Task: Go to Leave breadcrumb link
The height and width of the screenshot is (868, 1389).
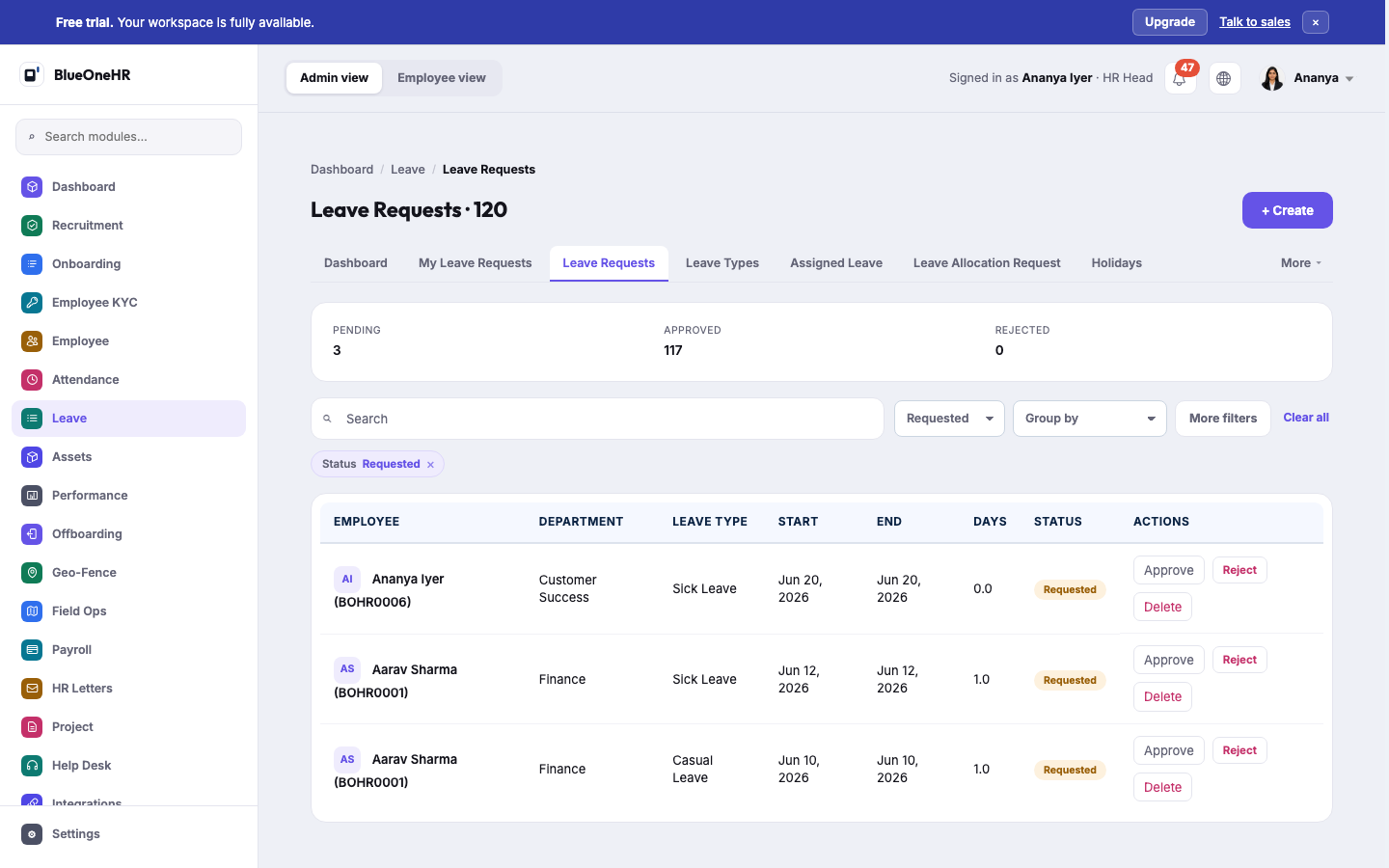Action: [x=408, y=169]
